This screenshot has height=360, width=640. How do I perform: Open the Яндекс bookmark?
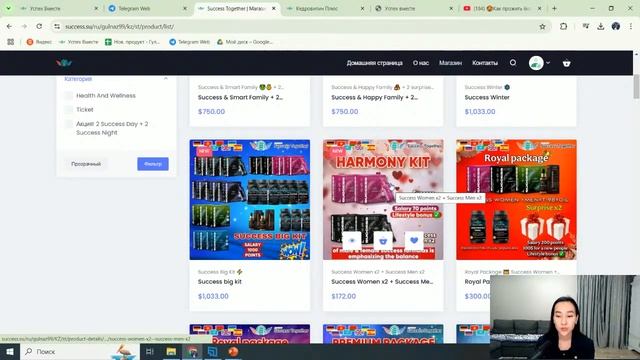click(x=39, y=42)
